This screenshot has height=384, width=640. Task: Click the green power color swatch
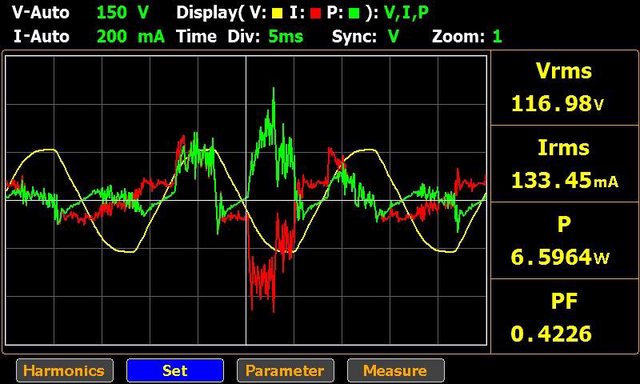point(354,13)
